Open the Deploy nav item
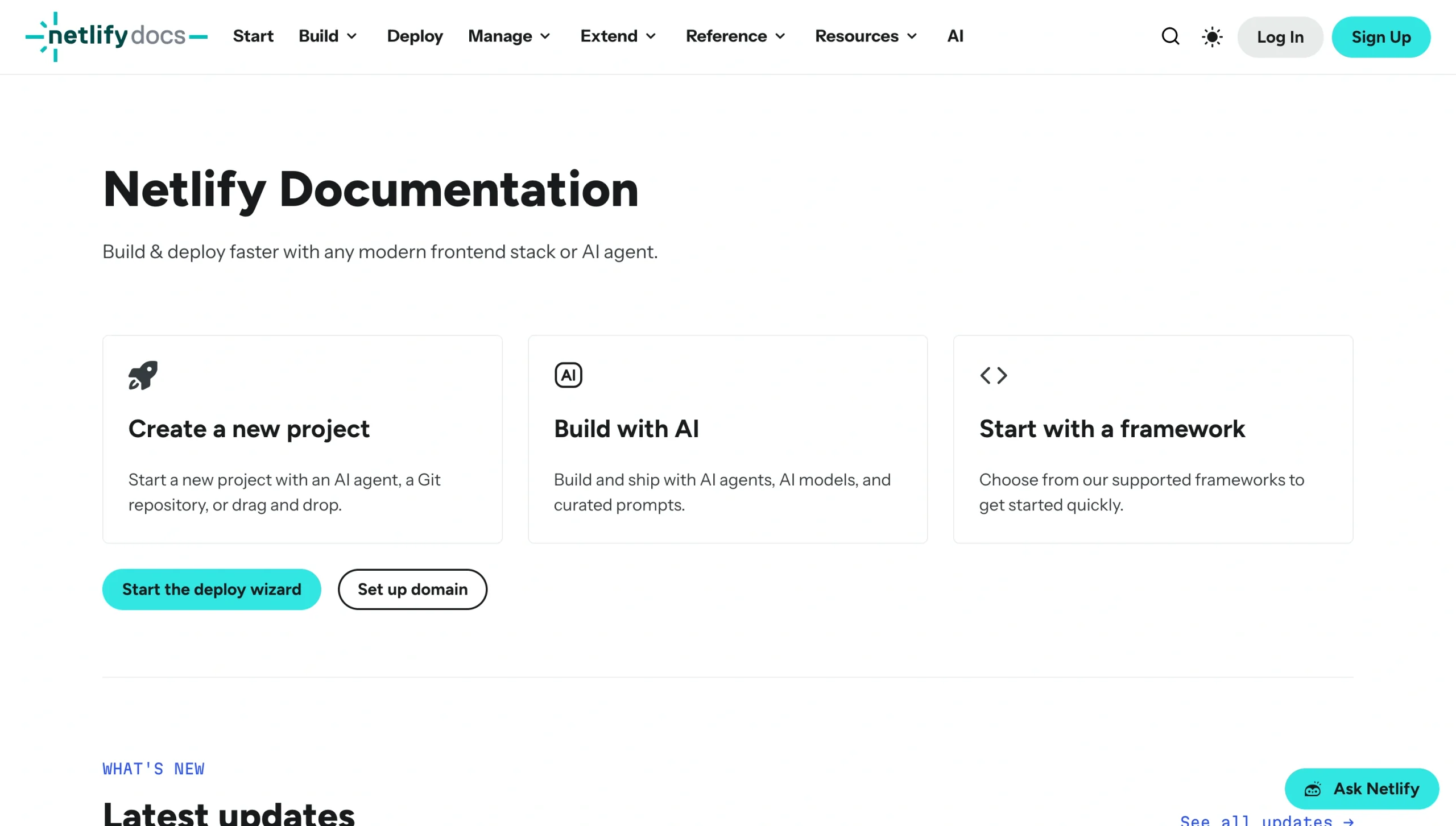 click(415, 36)
